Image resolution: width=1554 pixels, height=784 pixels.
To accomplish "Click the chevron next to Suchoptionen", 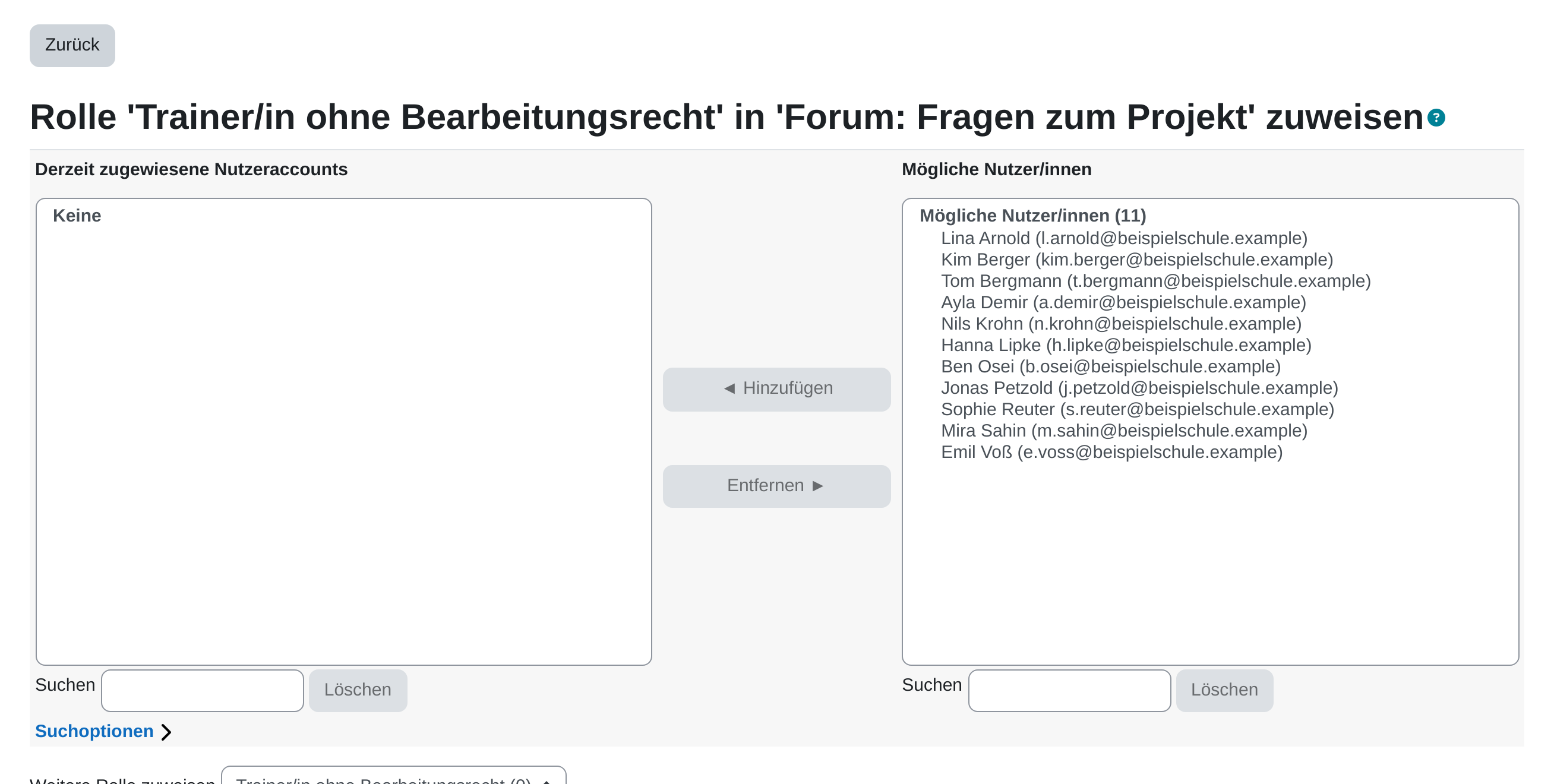I will pyautogui.click(x=166, y=732).
